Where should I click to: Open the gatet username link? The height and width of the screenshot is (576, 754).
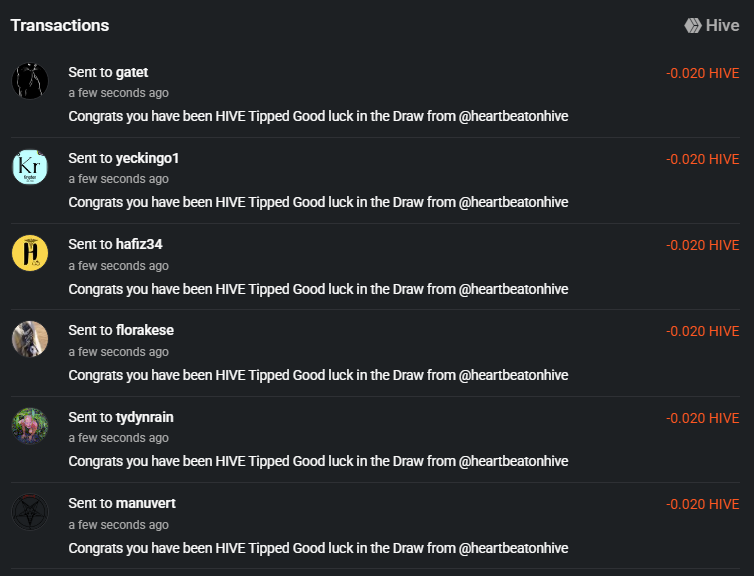click(x=132, y=72)
